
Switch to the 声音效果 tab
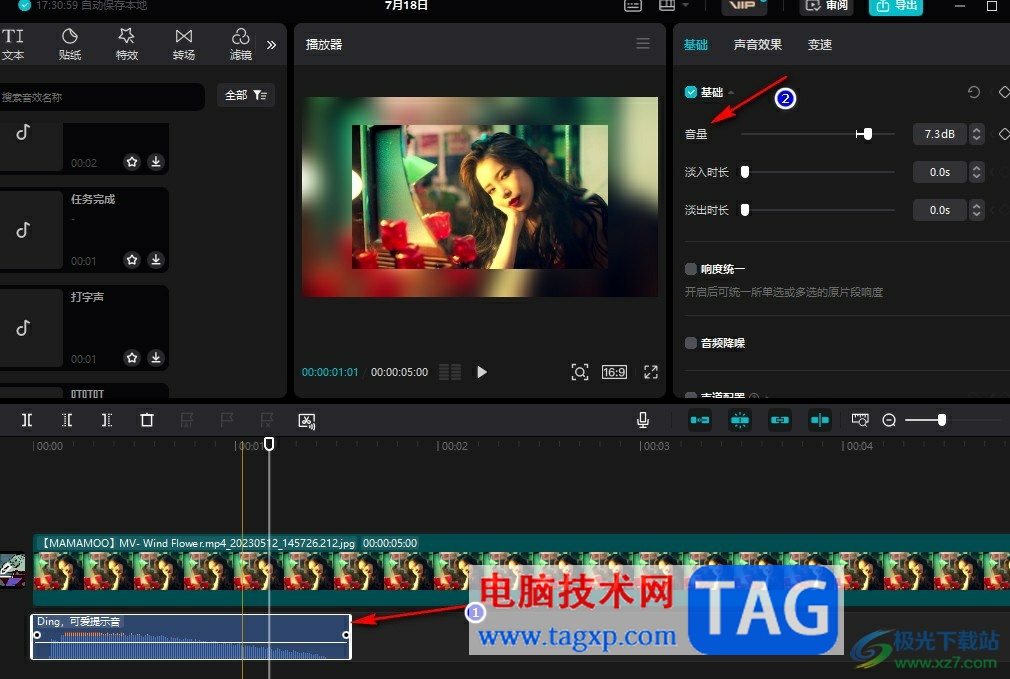(x=758, y=44)
